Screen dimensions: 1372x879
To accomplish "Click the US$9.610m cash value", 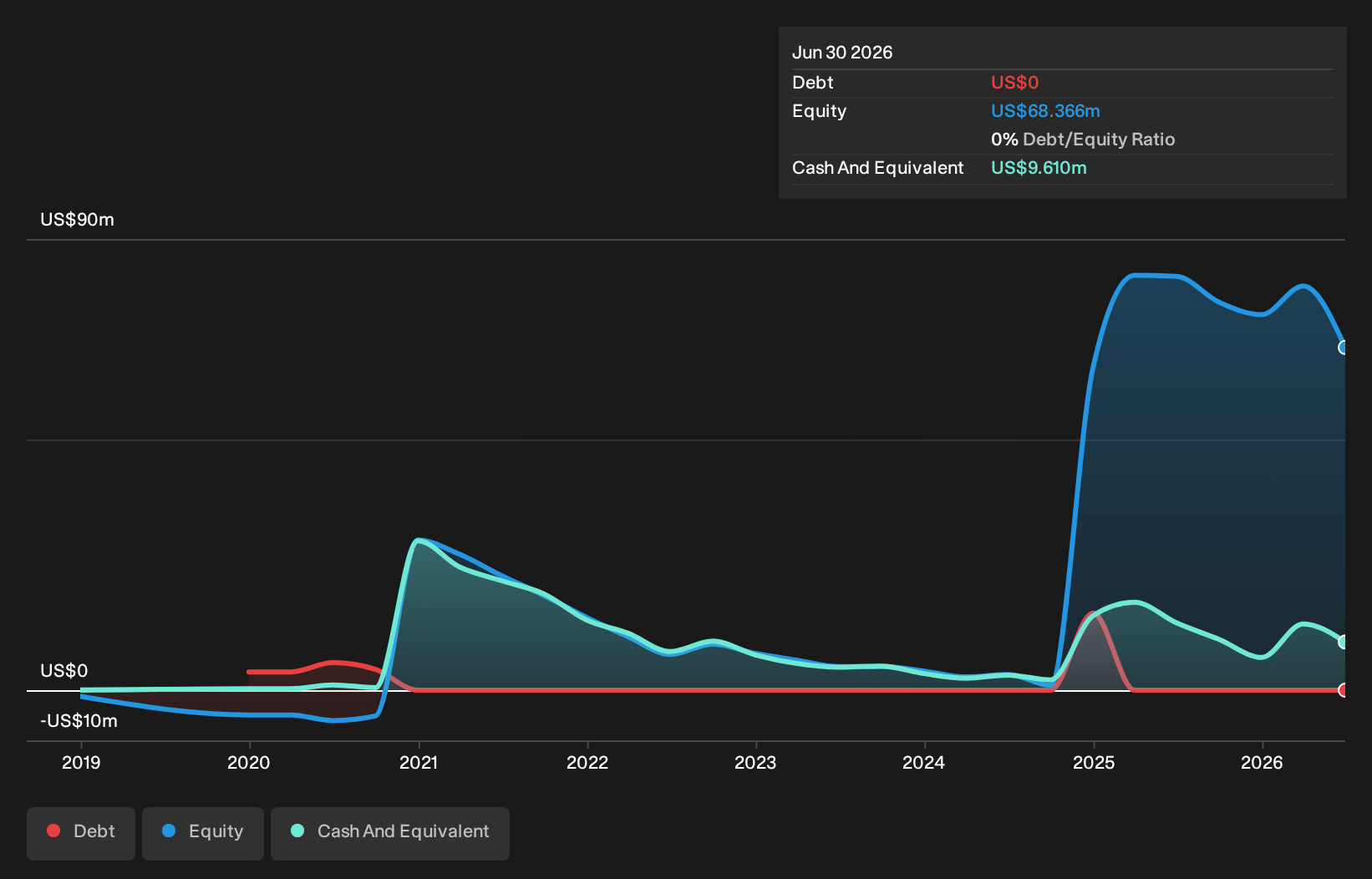I will point(1039,168).
